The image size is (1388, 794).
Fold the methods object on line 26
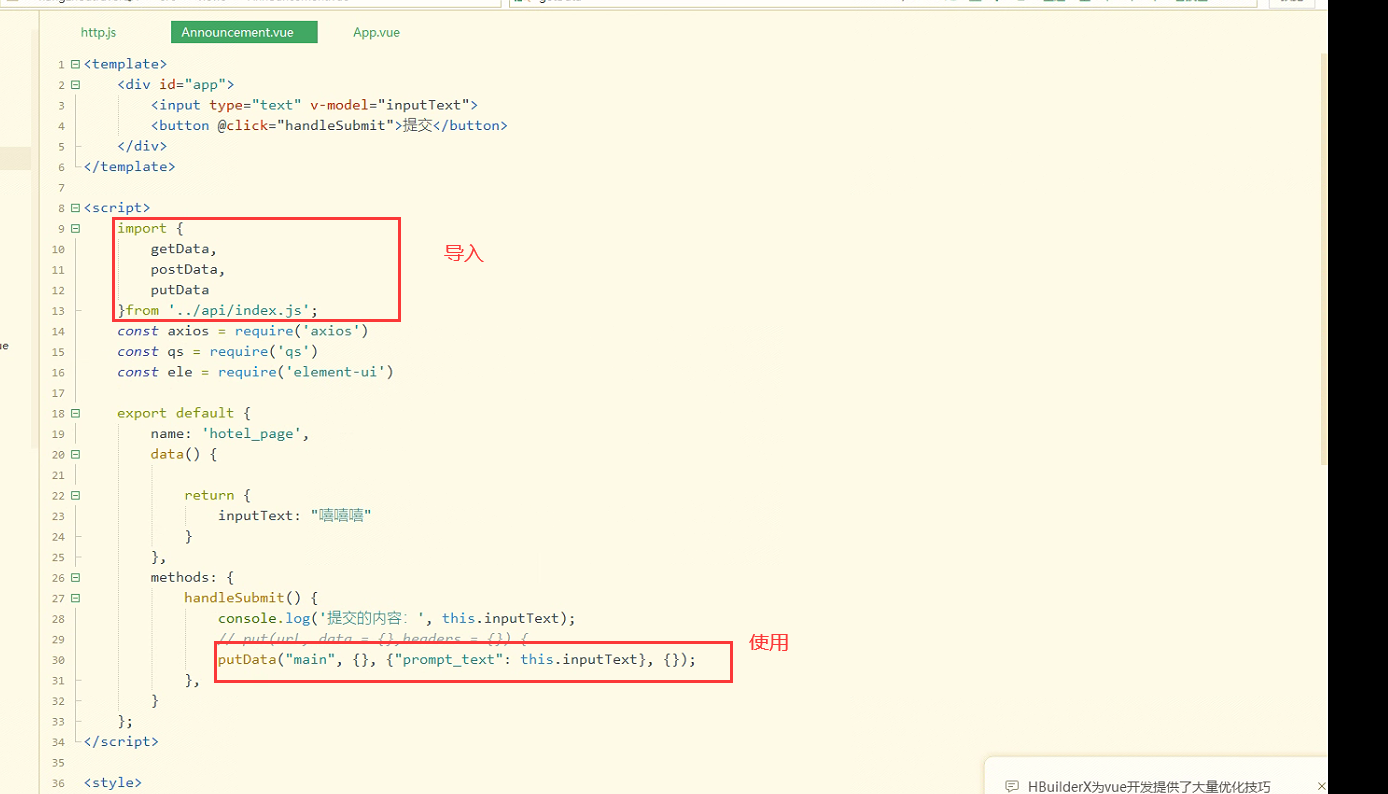coord(75,577)
